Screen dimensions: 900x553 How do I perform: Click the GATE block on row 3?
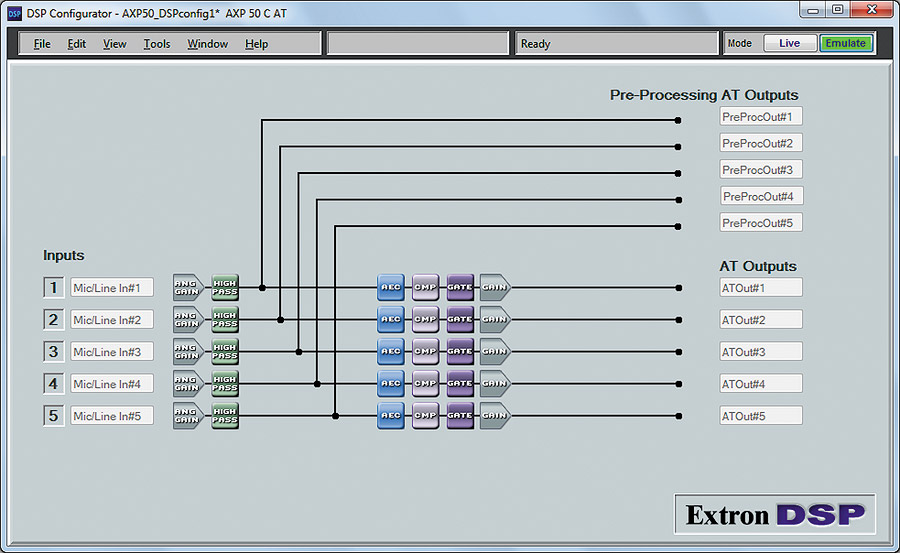pyautogui.click(x=460, y=352)
